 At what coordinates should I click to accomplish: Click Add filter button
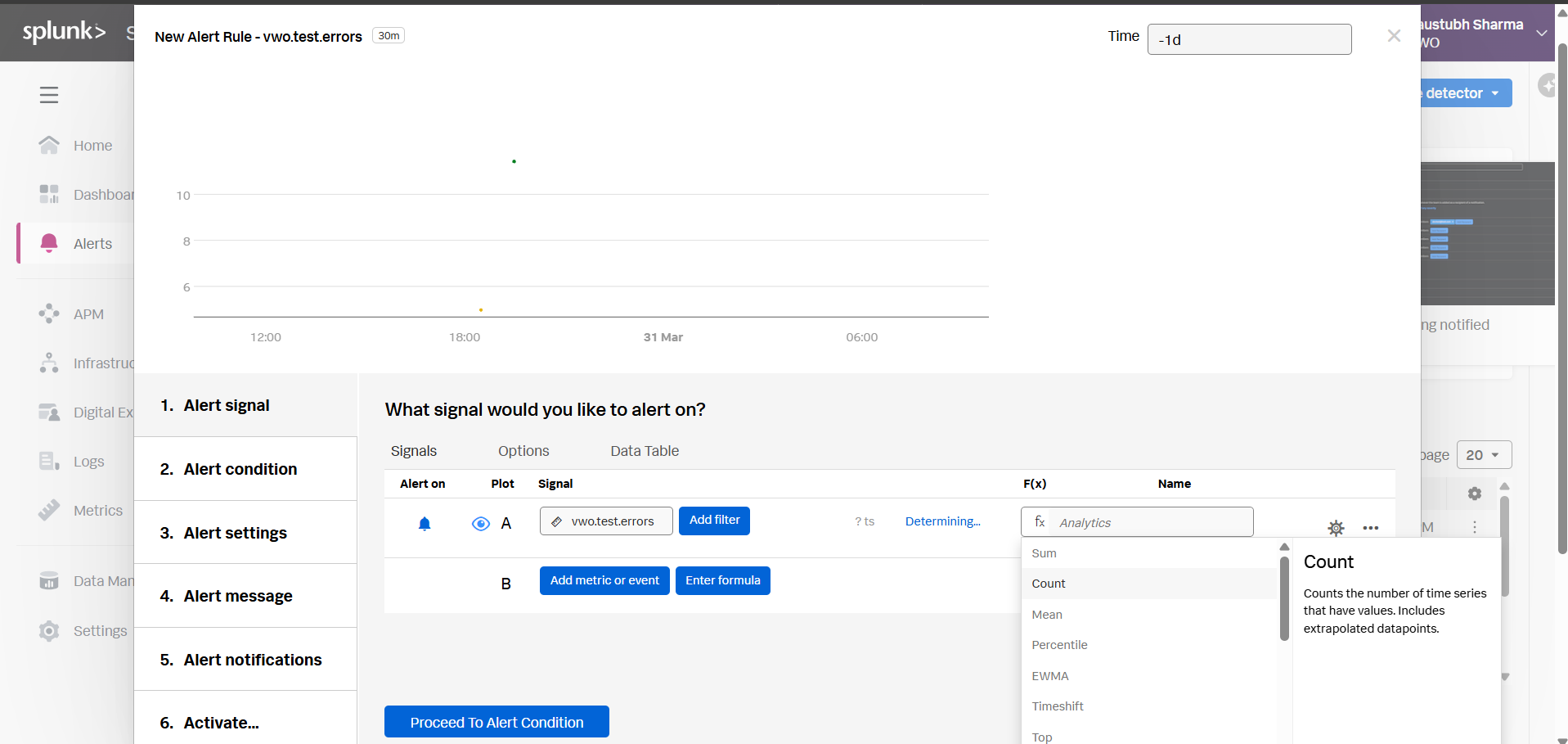(x=714, y=521)
